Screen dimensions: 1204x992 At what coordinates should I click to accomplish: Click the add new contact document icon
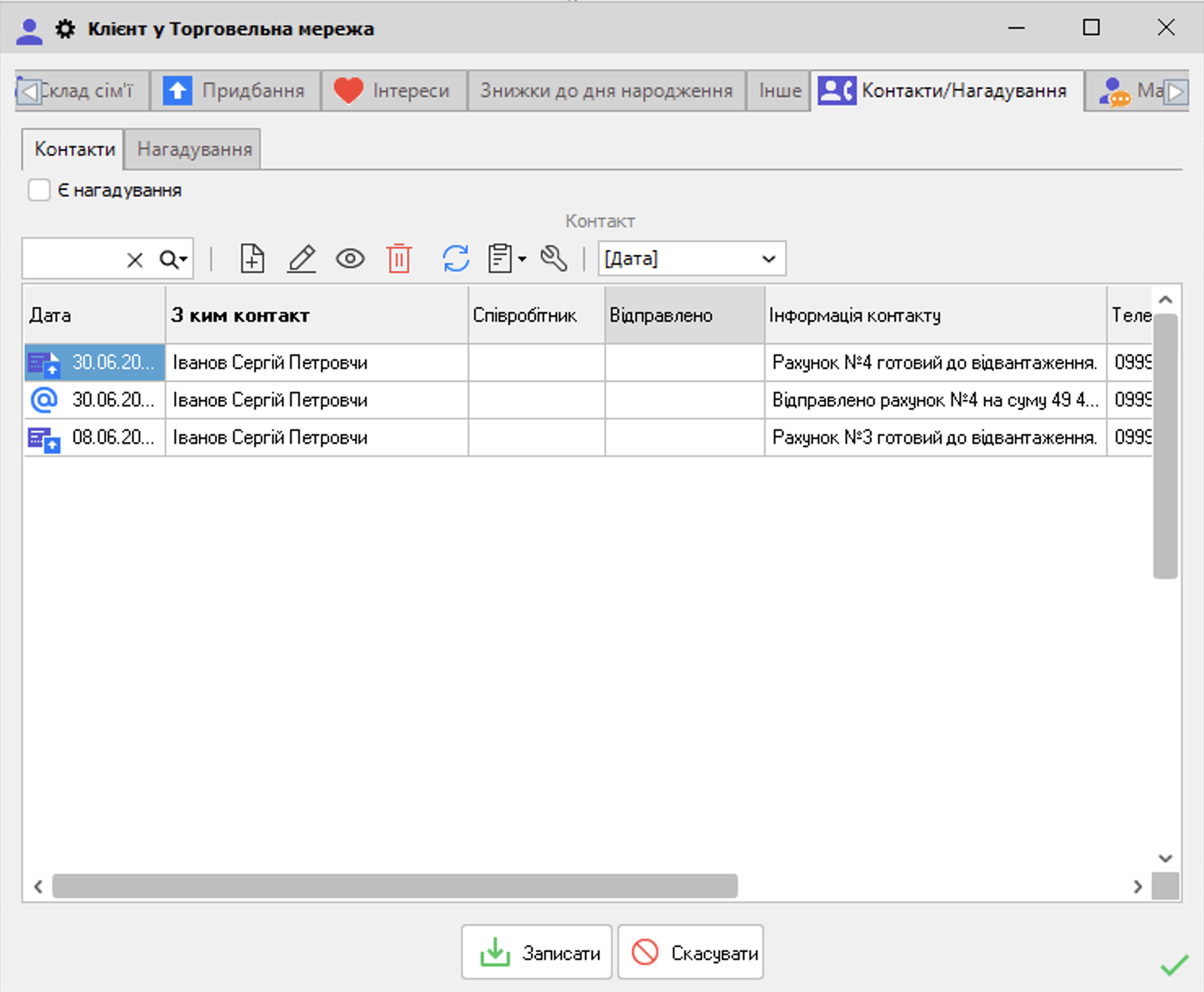(x=253, y=259)
